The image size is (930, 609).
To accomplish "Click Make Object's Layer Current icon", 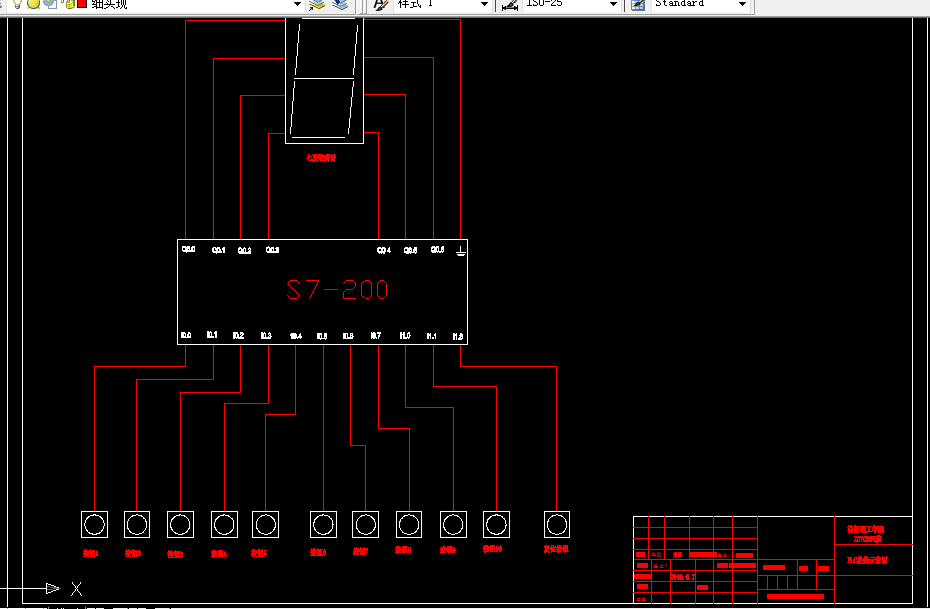I will pyautogui.click(x=317, y=5).
